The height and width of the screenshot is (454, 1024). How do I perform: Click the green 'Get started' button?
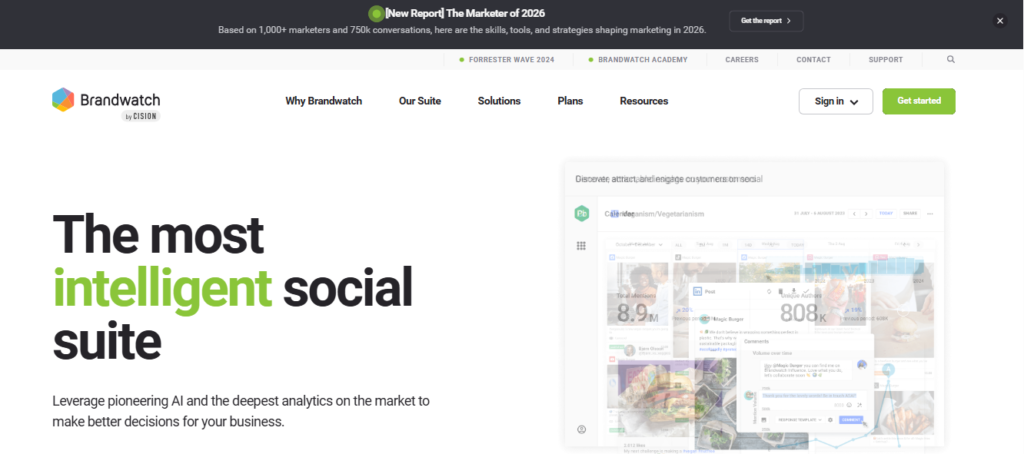pos(919,101)
